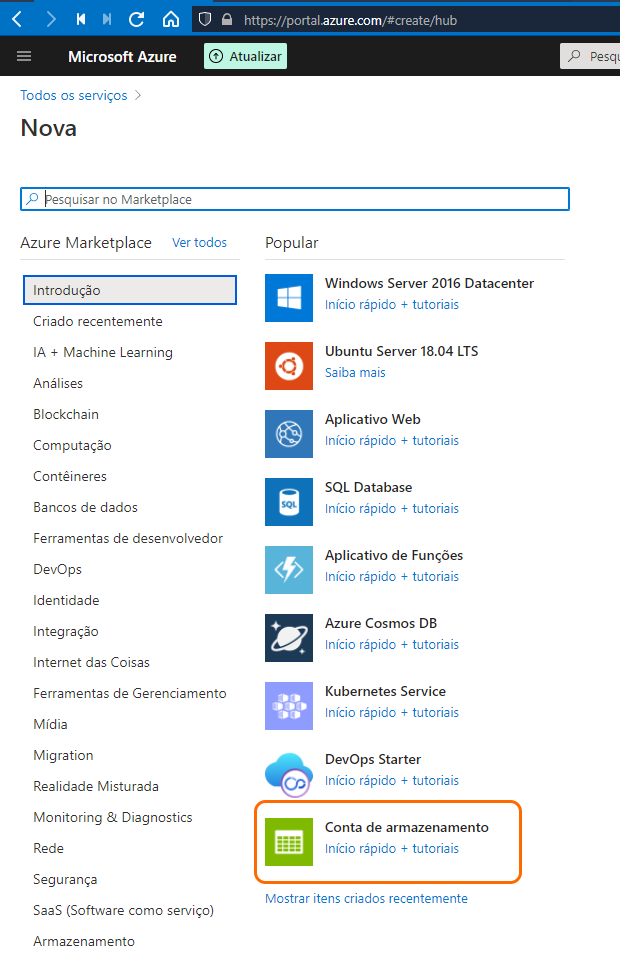Click the browser fast-forward button

(107, 20)
